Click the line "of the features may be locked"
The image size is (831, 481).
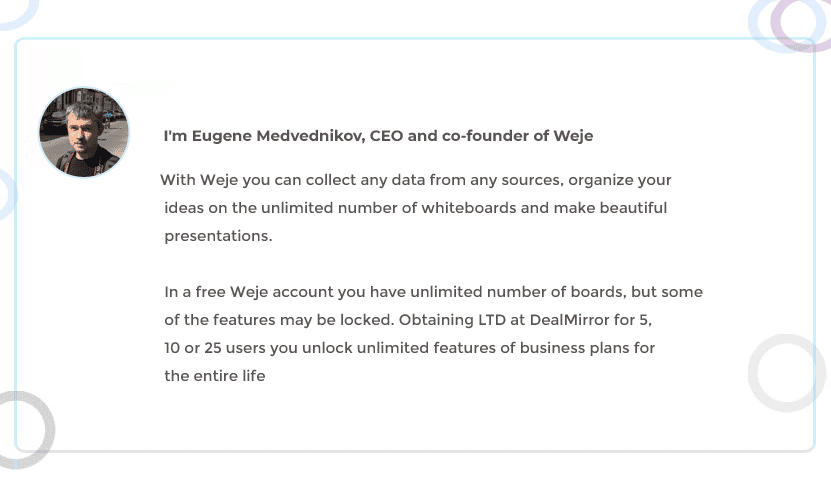(408, 320)
